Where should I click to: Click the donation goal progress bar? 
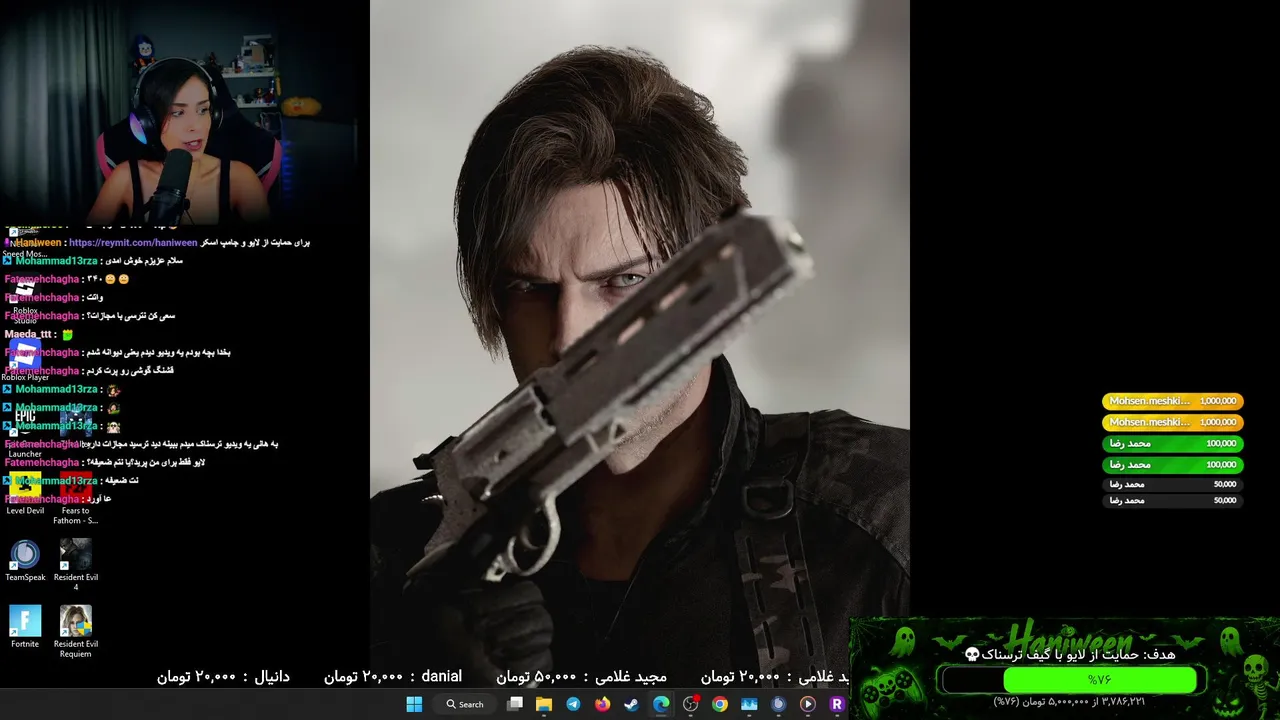[x=1067, y=680]
